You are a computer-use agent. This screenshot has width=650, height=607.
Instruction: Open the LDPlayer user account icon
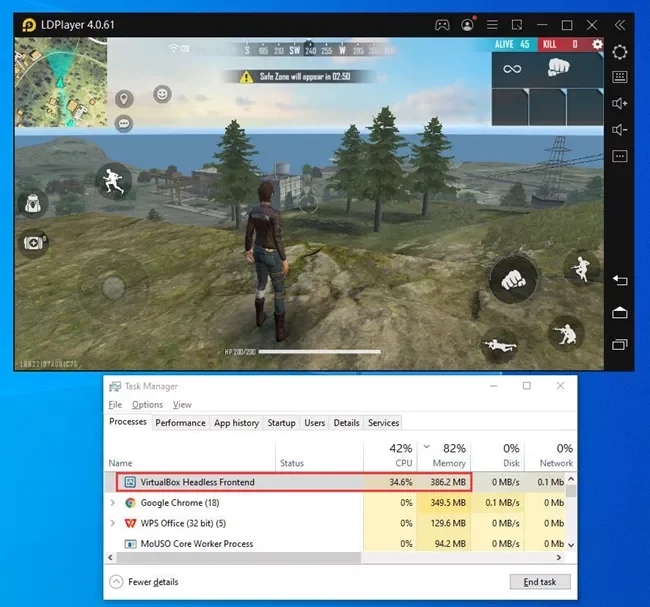[467, 25]
